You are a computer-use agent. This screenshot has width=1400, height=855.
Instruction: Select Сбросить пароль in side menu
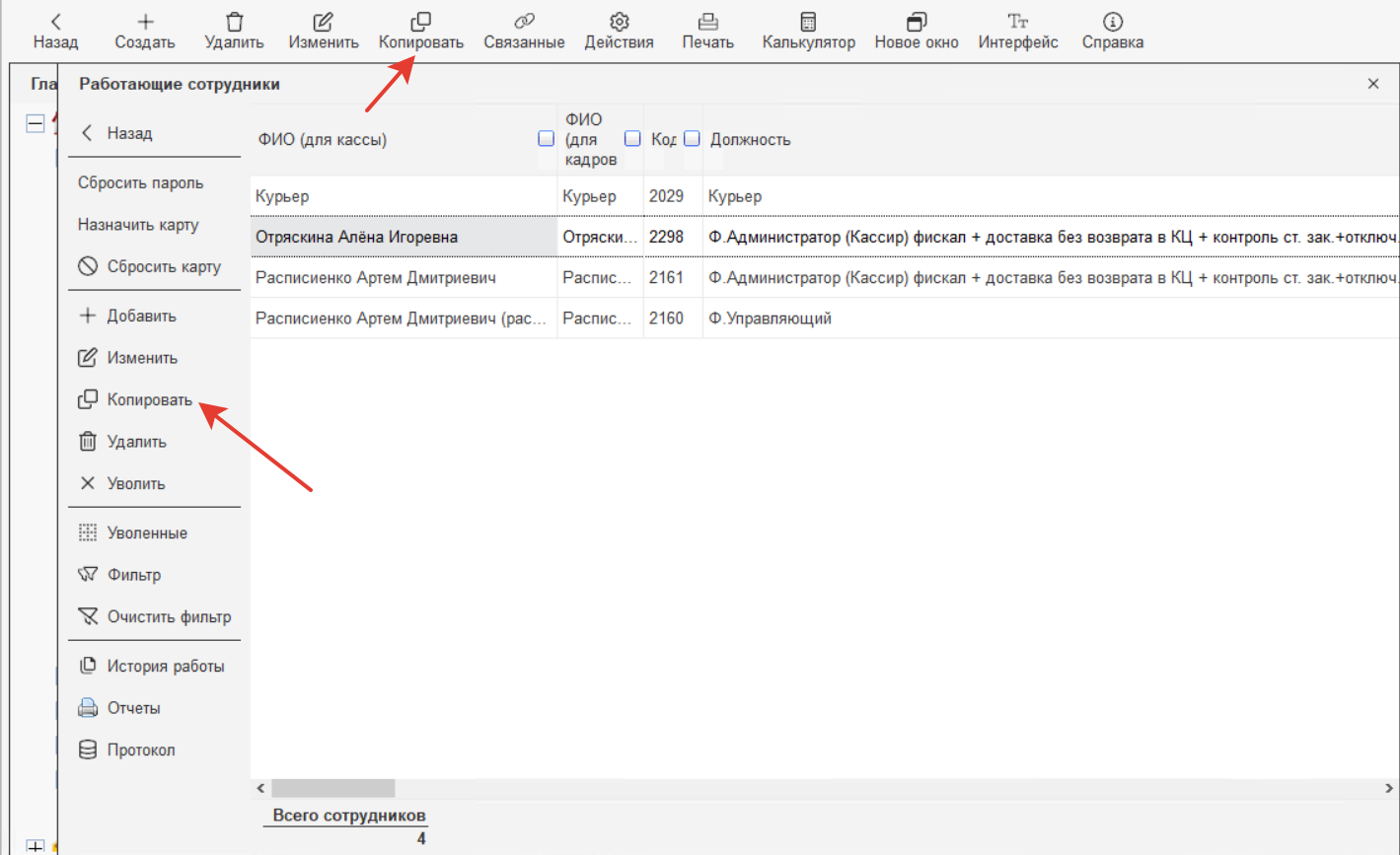point(140,183)
